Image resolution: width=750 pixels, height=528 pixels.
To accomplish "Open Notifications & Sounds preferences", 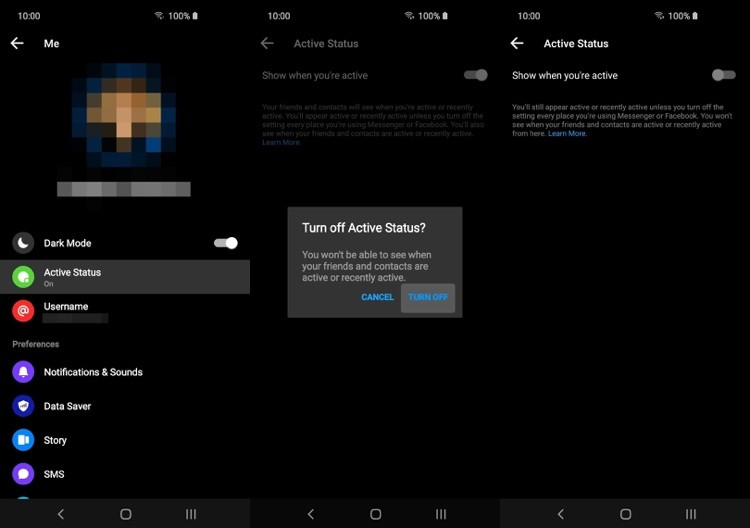I will (93, 372).
